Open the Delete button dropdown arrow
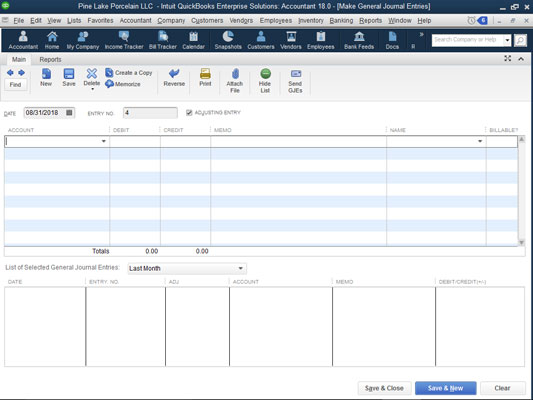The image size is (533, 400). pyautogui.click(x=92, y=89)
